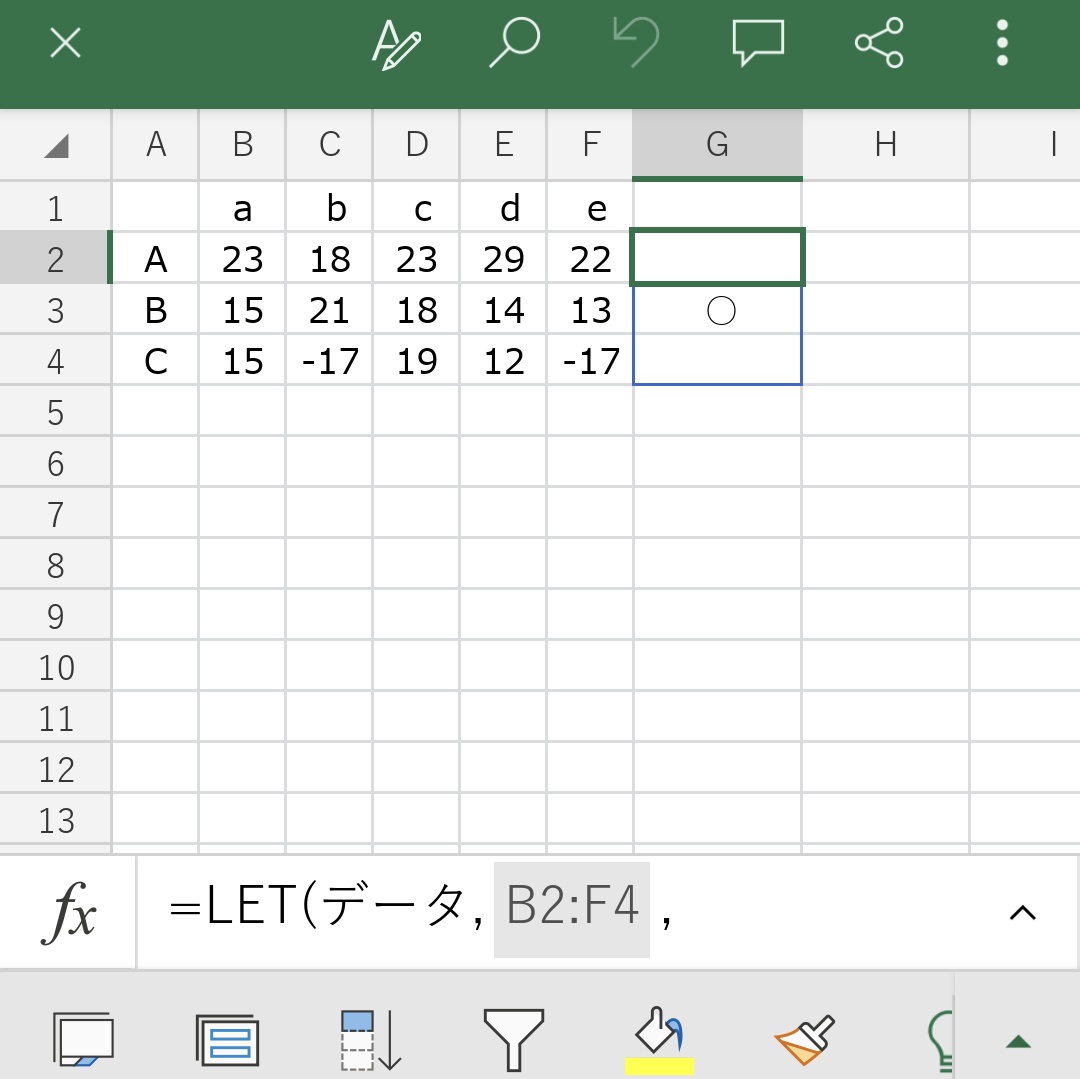Select cell B3 containing 15
1080x1079 pixels.
pos(242,310)
